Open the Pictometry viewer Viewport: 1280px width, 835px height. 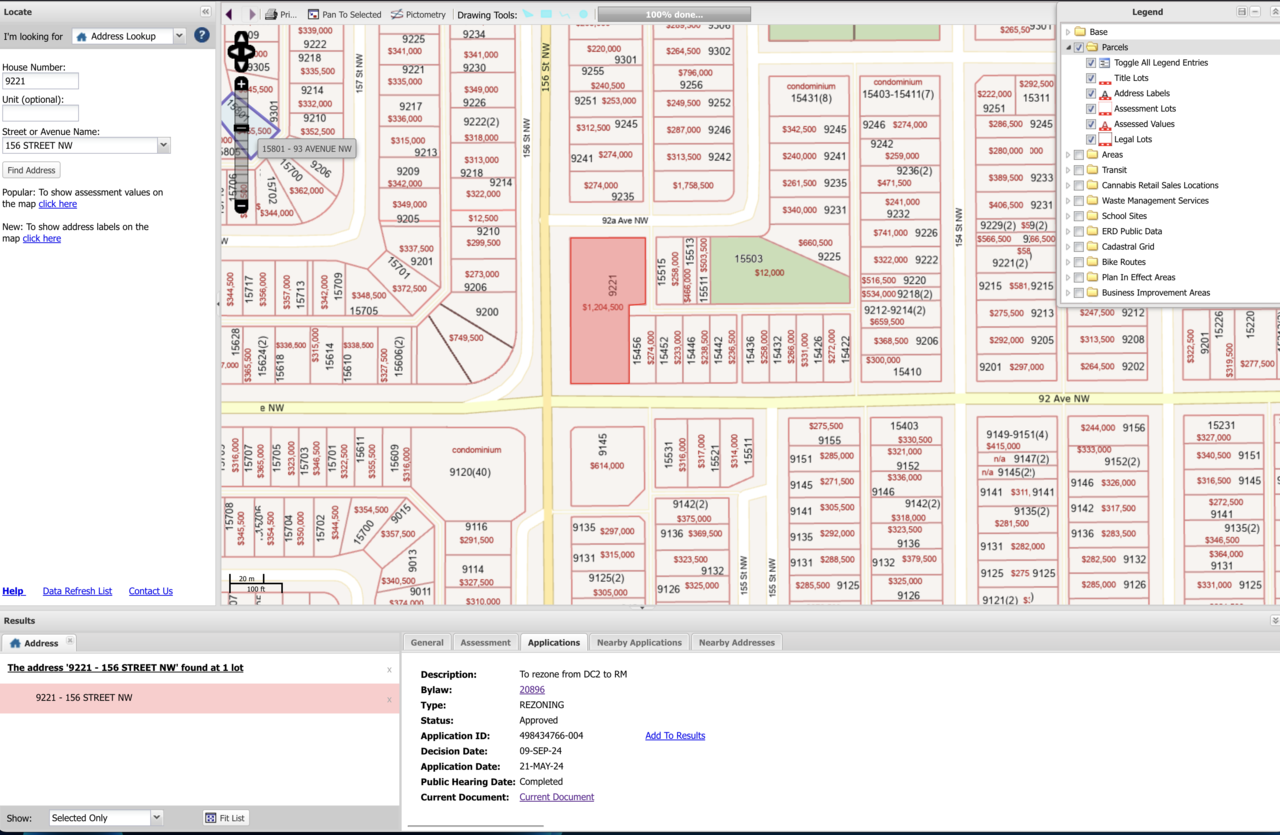coord(418,15)
